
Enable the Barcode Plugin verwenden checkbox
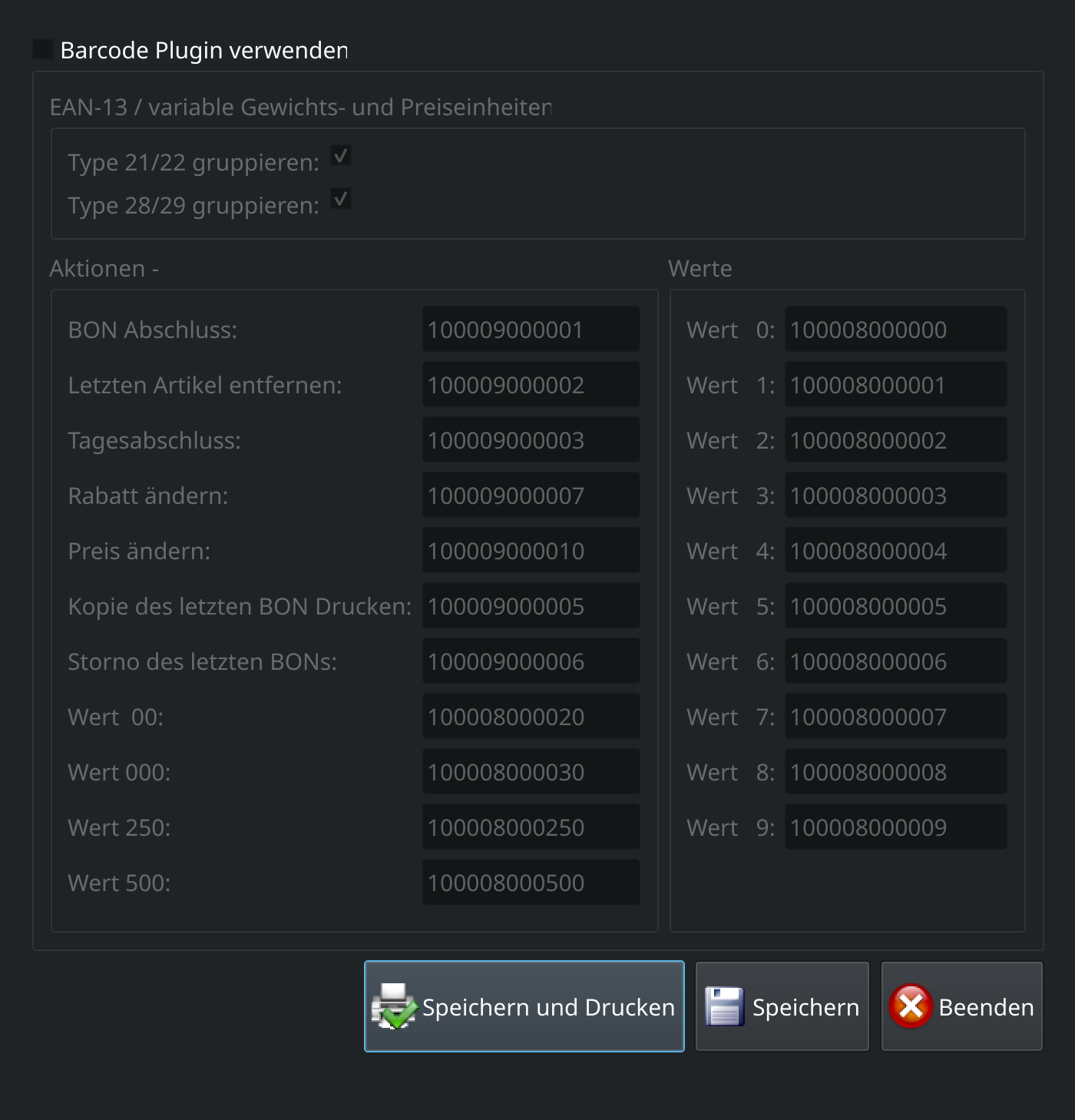pyautogui.click(x=43, y=50)
